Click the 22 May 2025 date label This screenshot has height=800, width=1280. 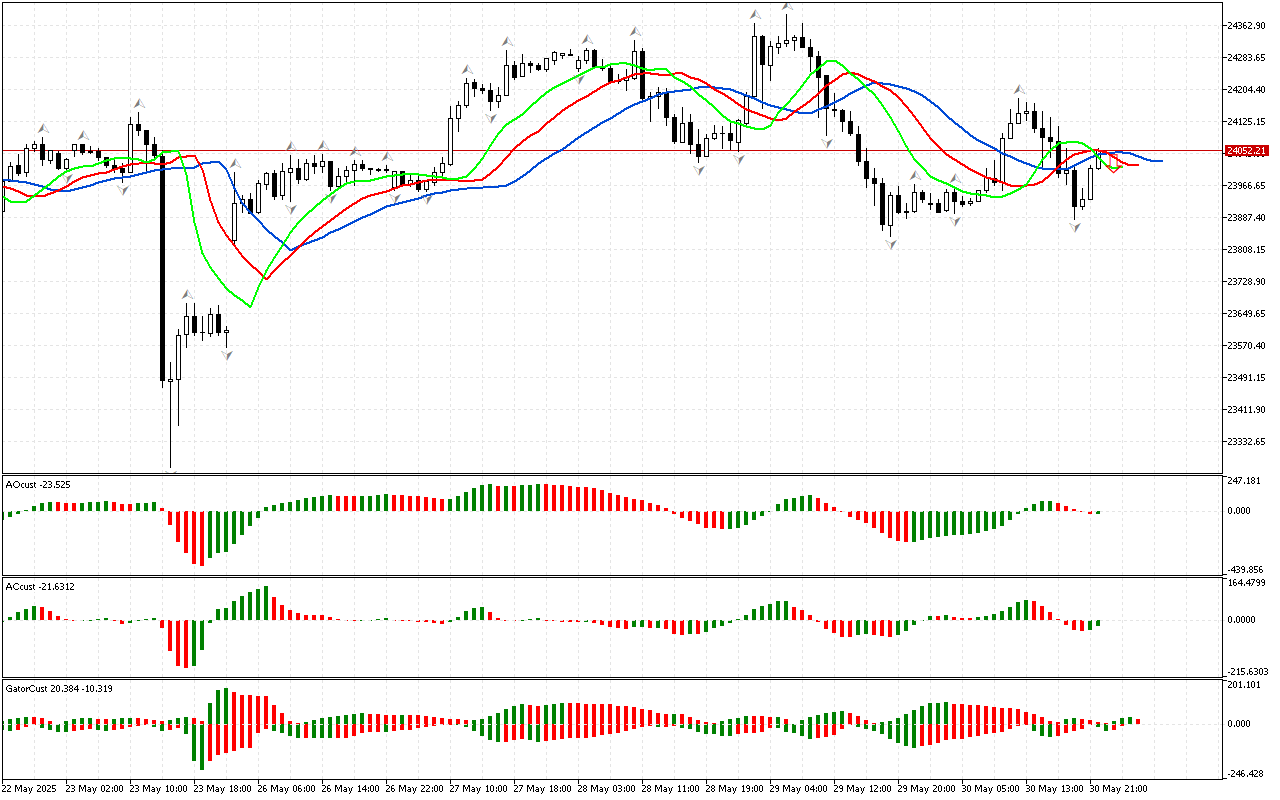pos(31,789)
